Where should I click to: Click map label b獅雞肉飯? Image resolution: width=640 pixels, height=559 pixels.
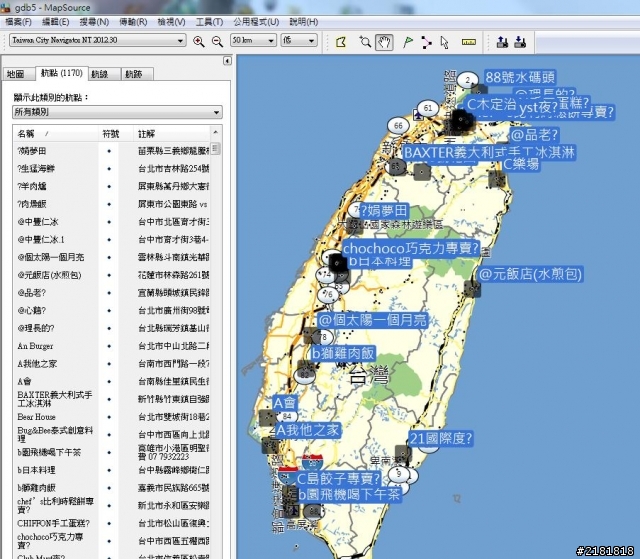tap(343, 353)
